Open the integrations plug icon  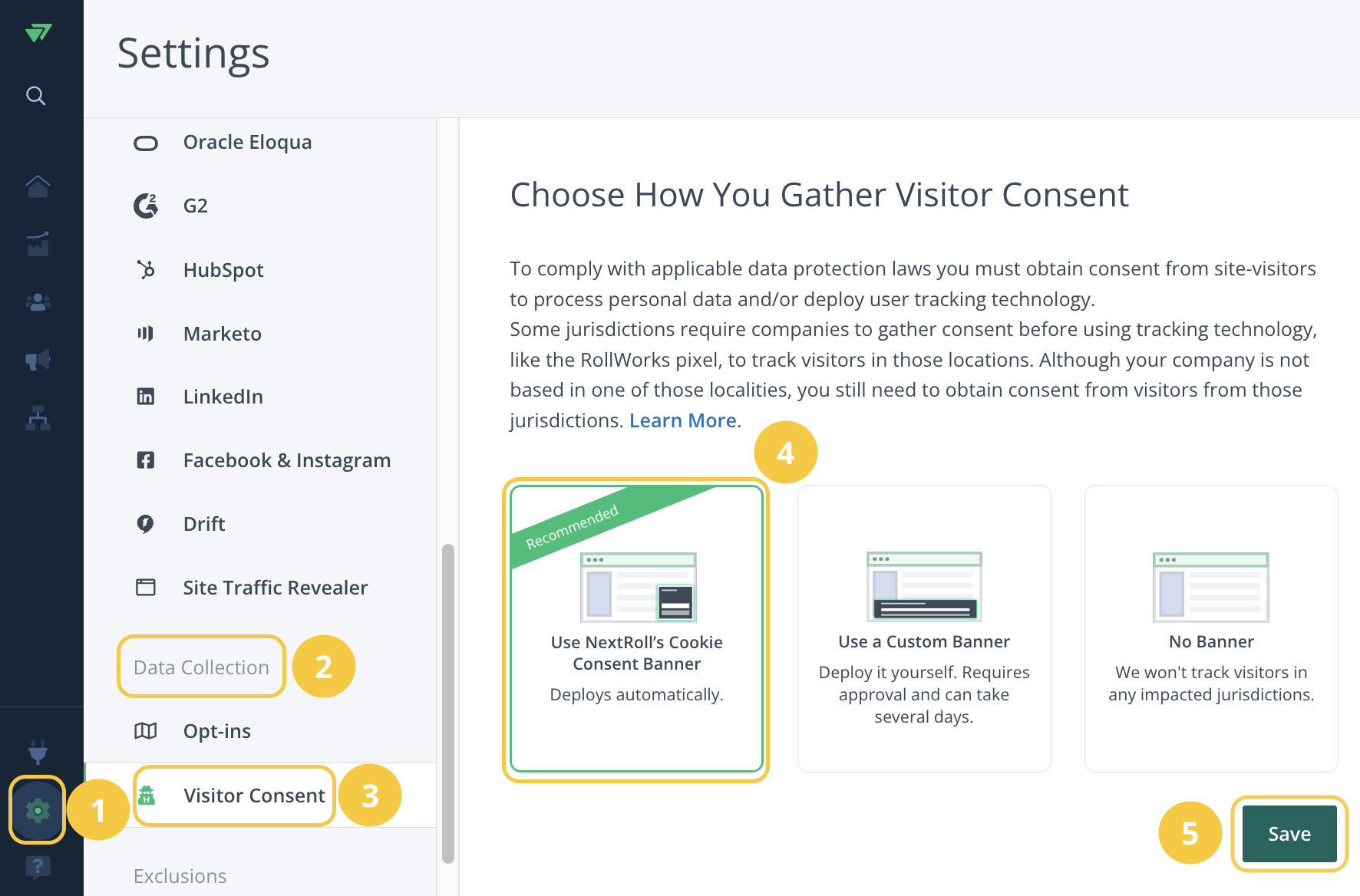point(38,752)
